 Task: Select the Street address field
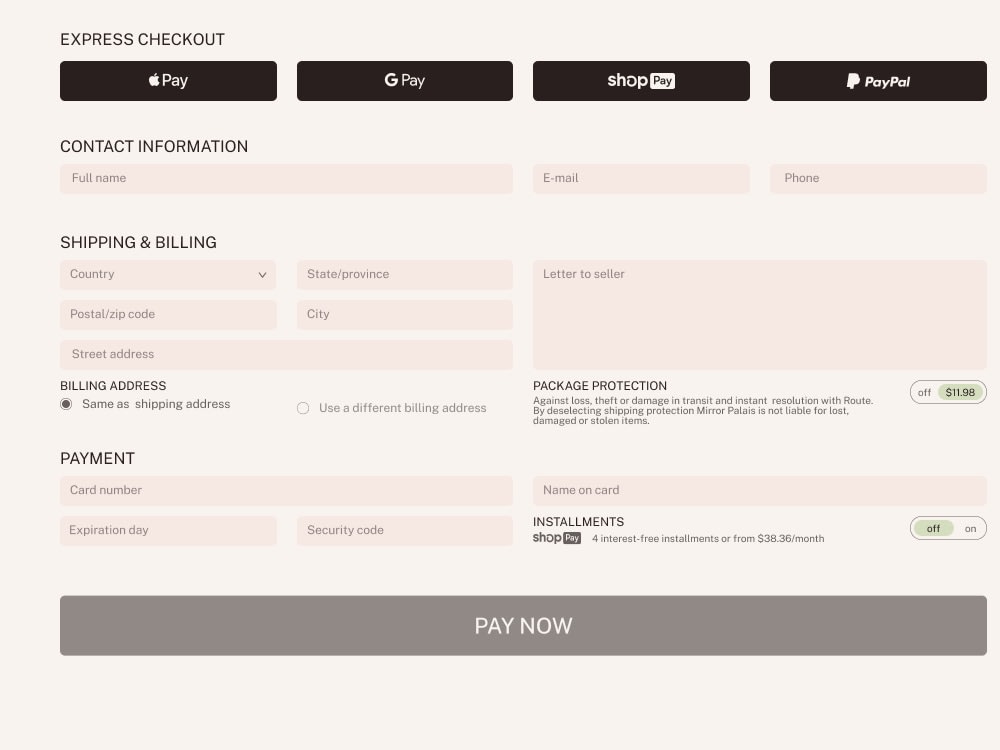(x=286, y=355)
